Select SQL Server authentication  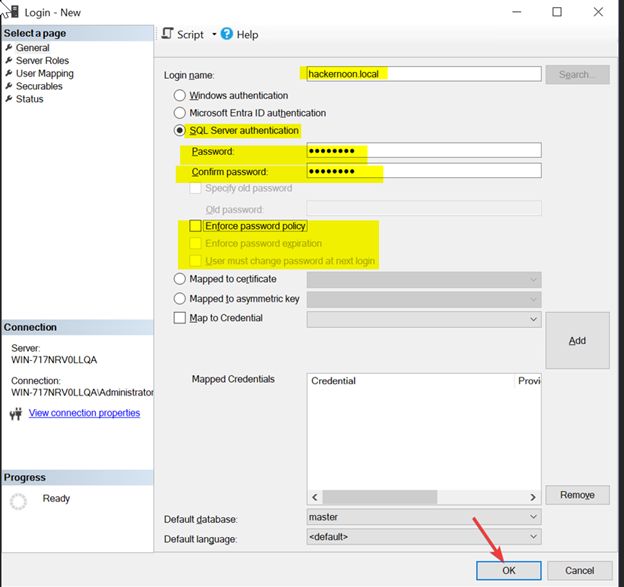pyautogui.click(x=179, y=130)
